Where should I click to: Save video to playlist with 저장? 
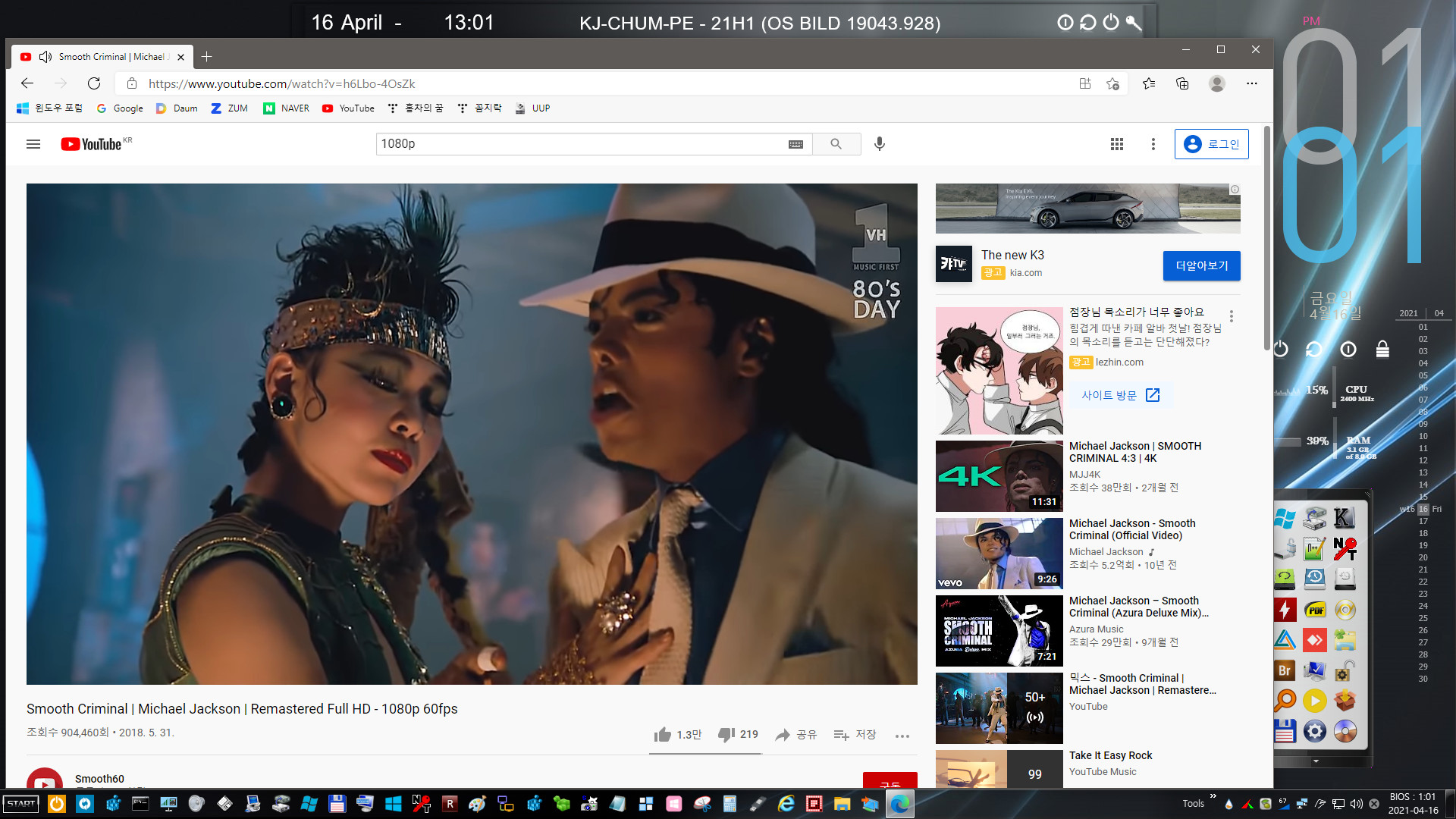point(855,735)
